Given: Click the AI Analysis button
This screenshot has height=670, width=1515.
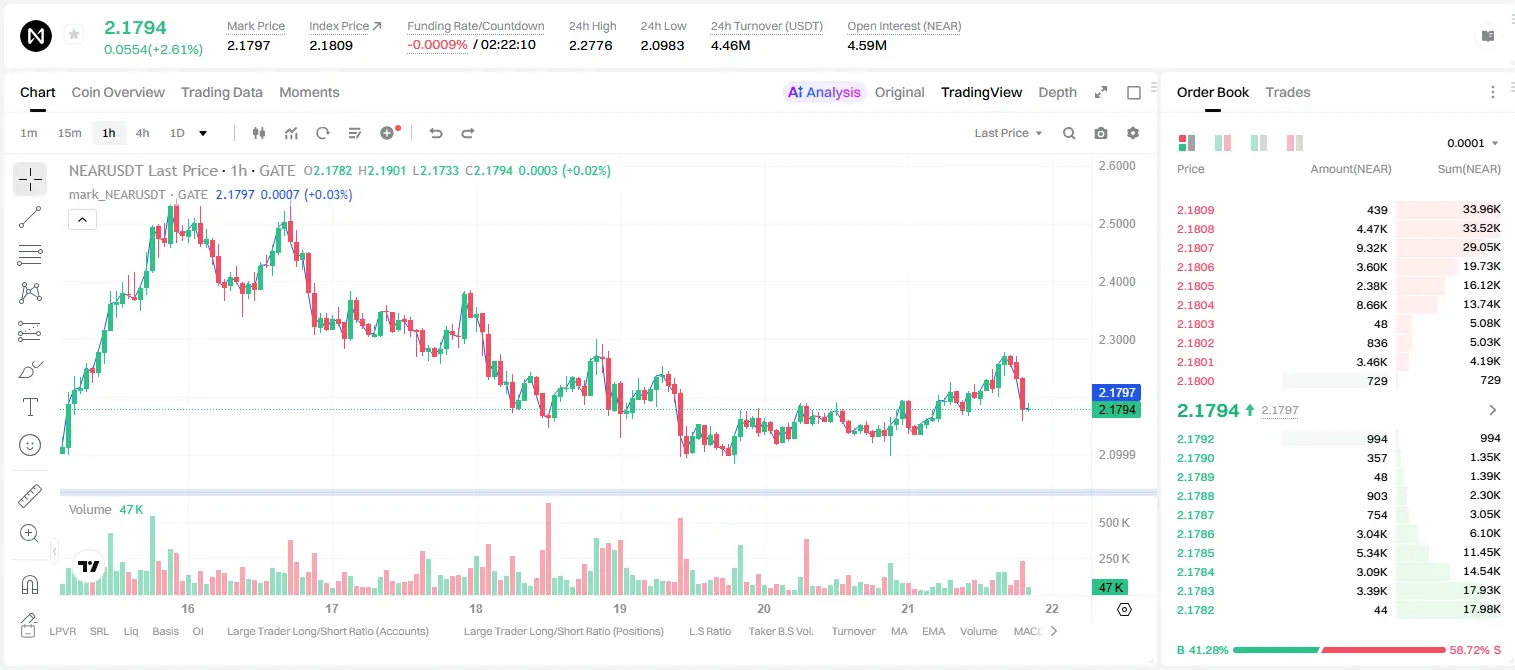Looking at the screenshot, I should (823, 92).
